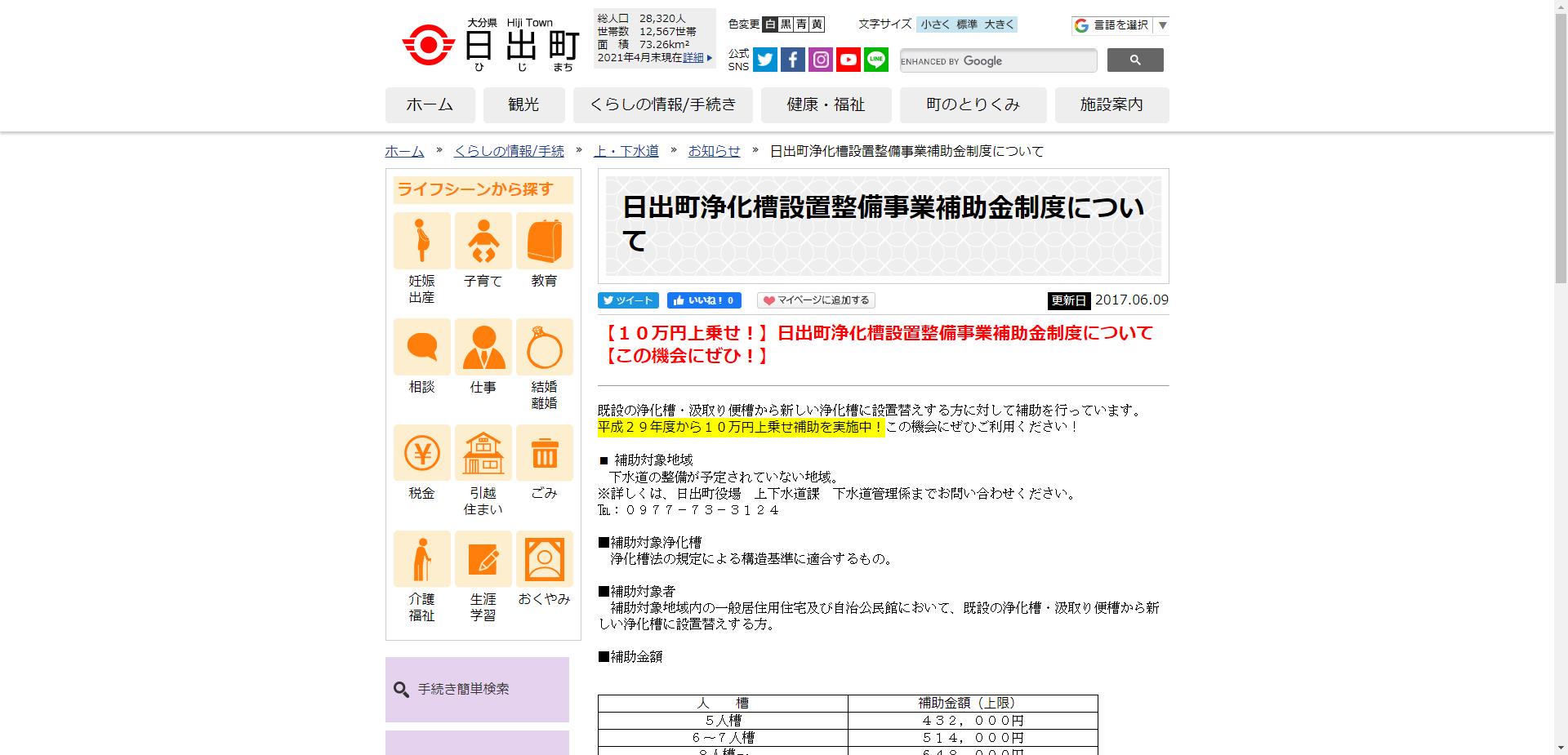Open the ごみ trash icon
The image size is (1568, 755).
[544, 453]
